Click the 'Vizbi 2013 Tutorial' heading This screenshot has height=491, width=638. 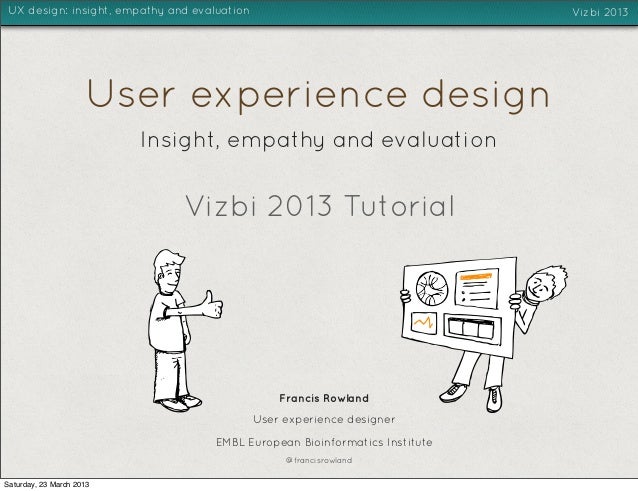coord(320,206)
